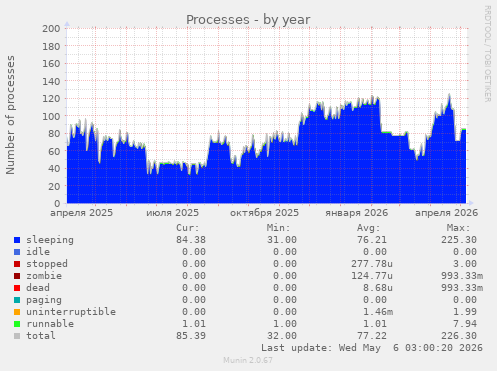The image size is (497, 371).
Task: Click the 'октября 2025' x-axis label
Action: [264, 213]
